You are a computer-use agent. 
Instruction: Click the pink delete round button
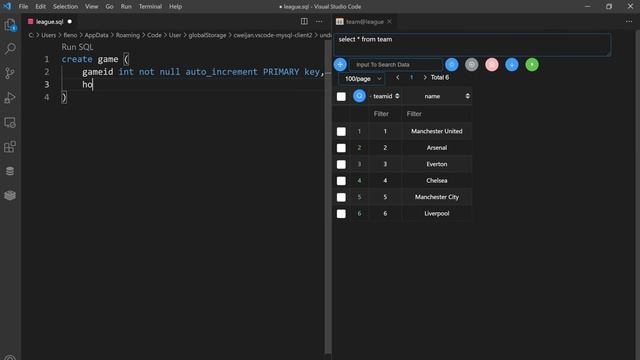pyautogui.click(x=492, y=64)
